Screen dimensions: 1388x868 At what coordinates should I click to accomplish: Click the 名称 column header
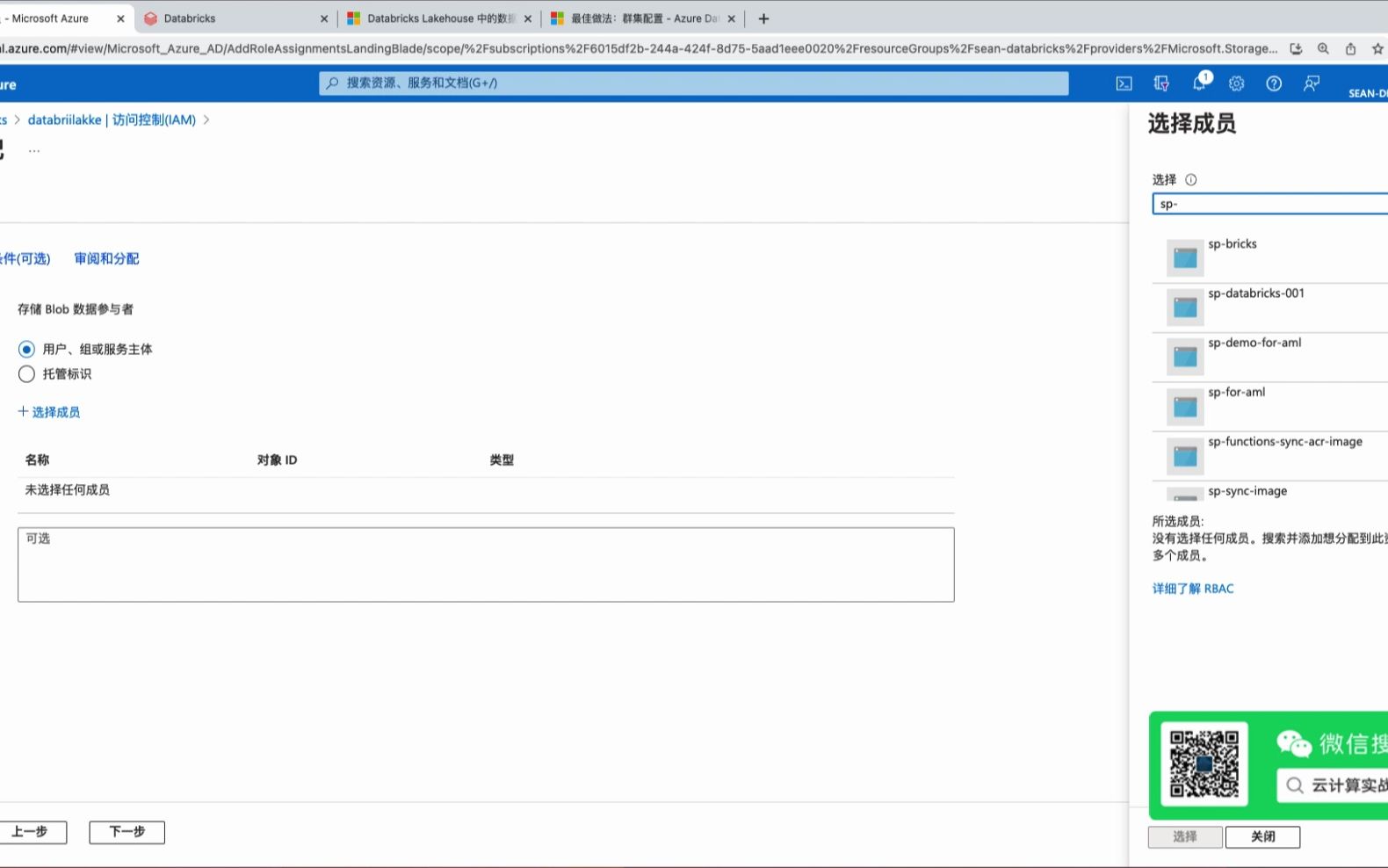pyautogui.click(x=37, y=460)
